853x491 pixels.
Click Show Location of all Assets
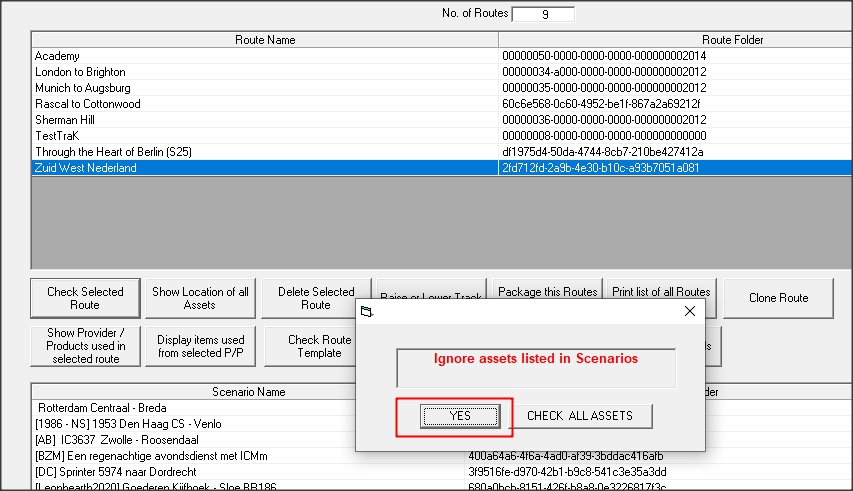(200, 298)
